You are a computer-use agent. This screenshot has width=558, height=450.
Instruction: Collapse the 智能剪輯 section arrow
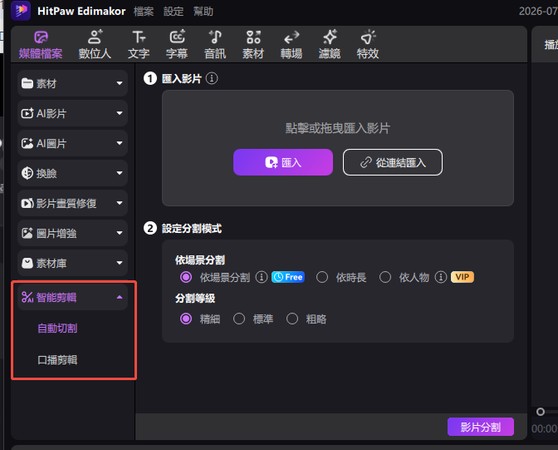pos(120,297)
